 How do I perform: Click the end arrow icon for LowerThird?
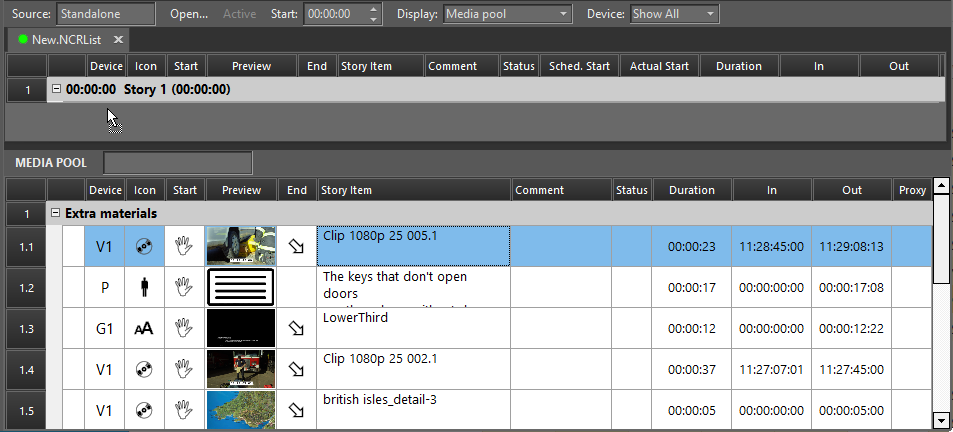[x=296, y=328]
